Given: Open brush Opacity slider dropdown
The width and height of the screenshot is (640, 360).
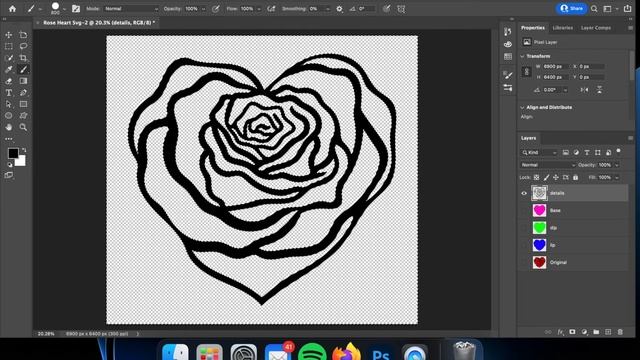Looking at the screenshot, I should (x=203, y=9).
